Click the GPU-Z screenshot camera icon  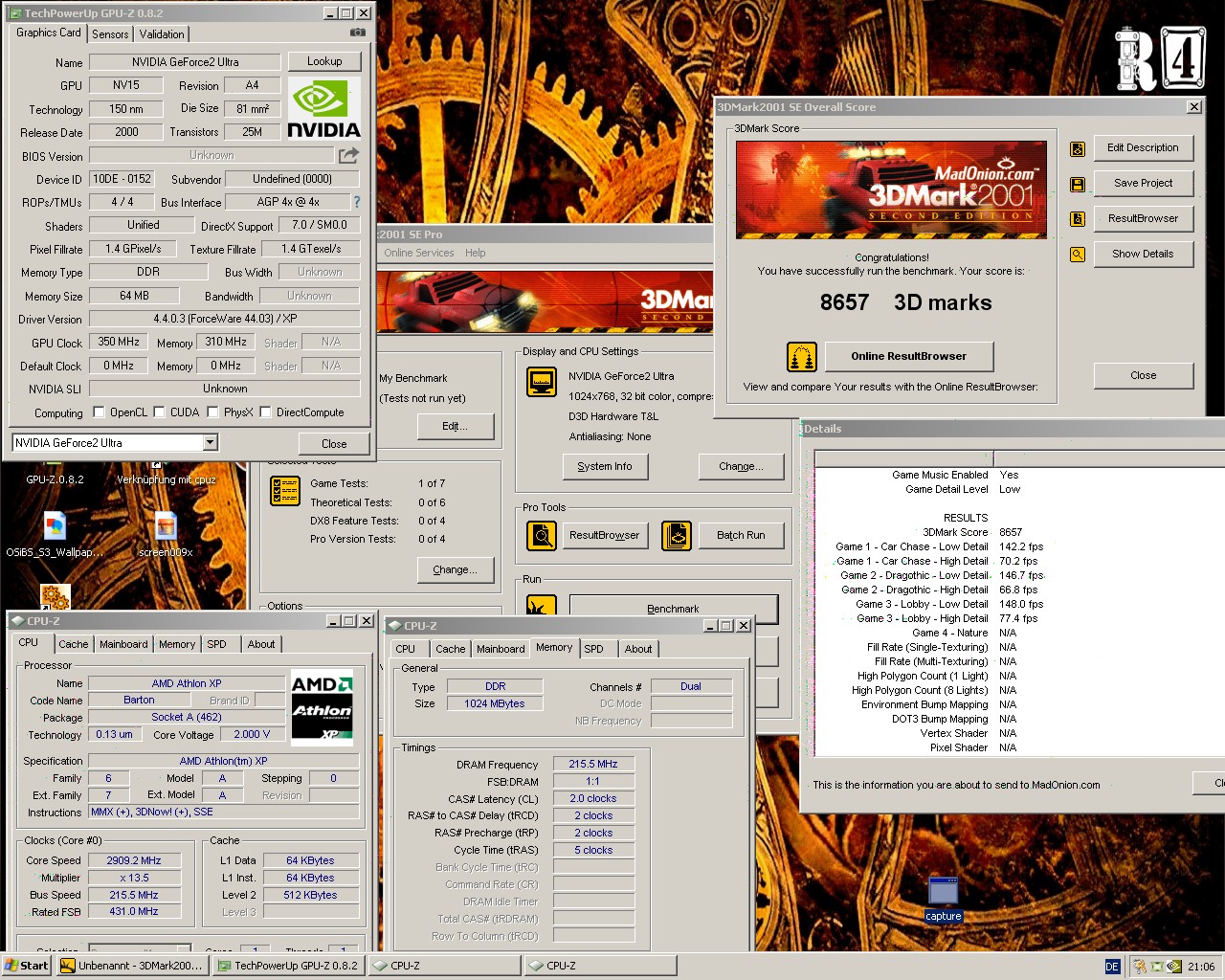coord(357,32)
